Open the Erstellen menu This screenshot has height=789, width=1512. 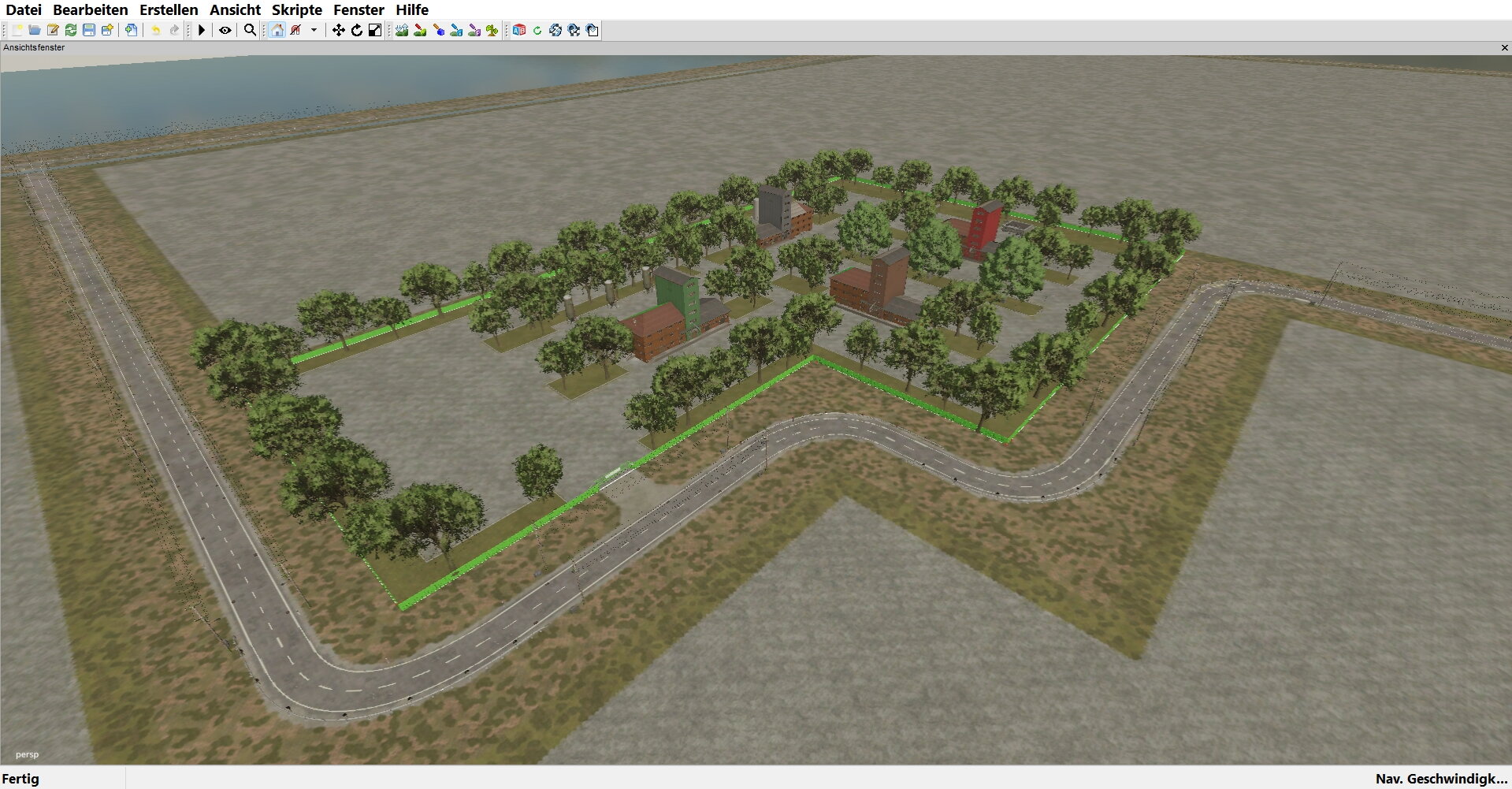[x=169, y=9]
